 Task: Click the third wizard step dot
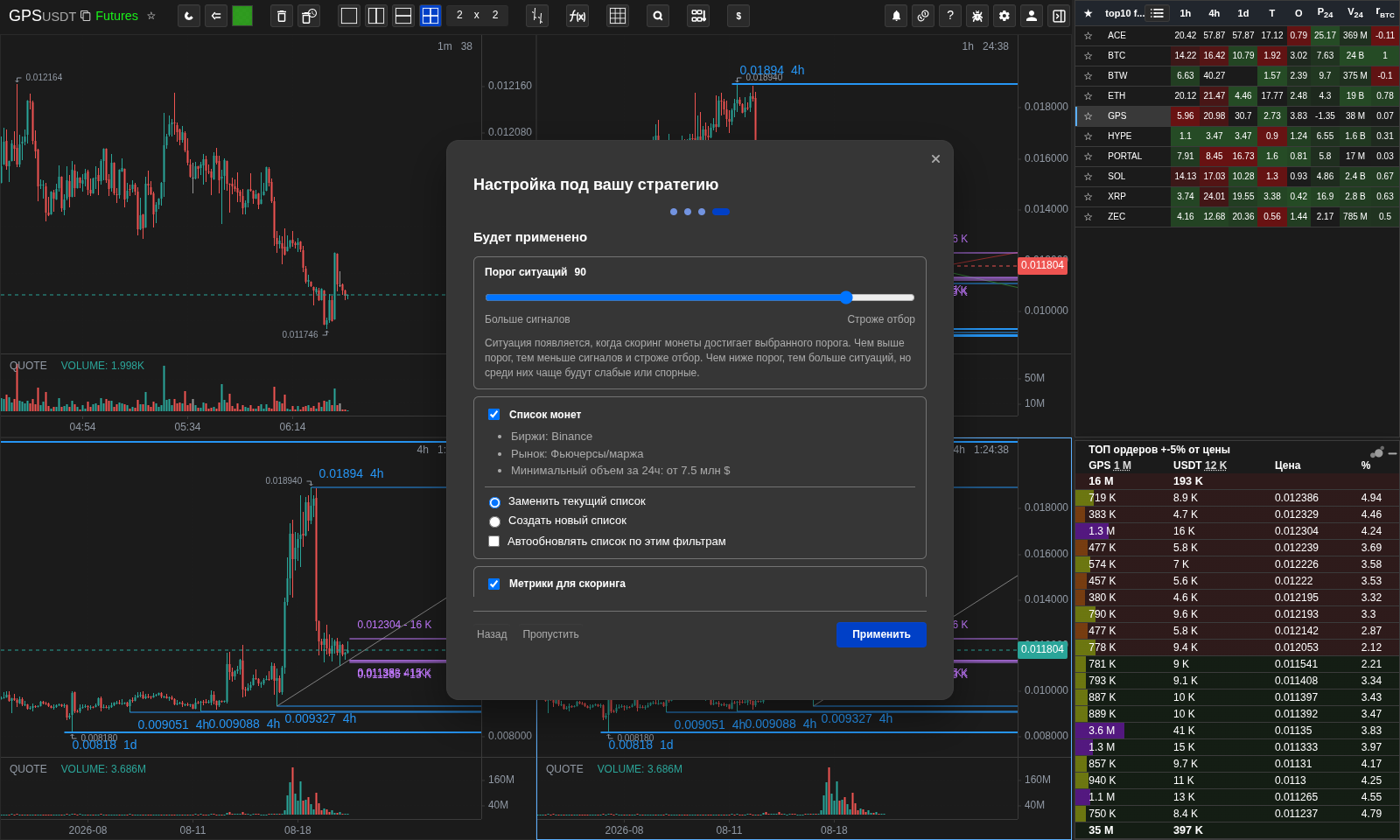702,212
